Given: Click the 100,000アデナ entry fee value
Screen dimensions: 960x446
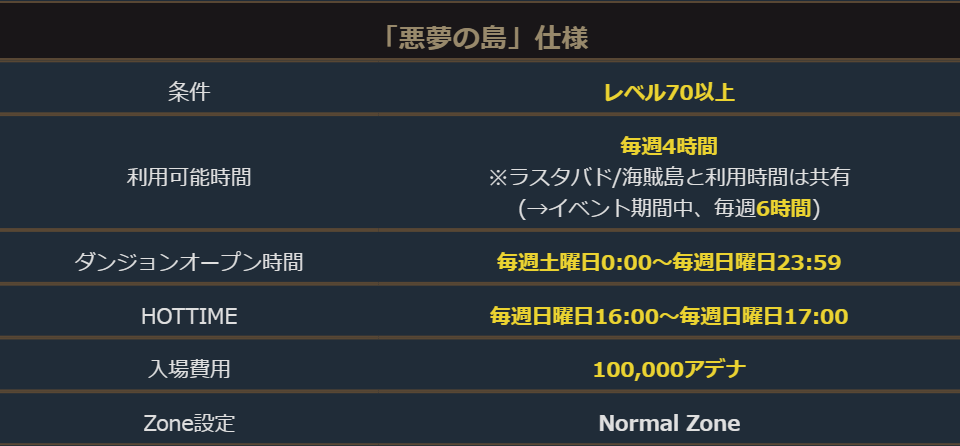Looking at the screenshot, I should (669, 369).
